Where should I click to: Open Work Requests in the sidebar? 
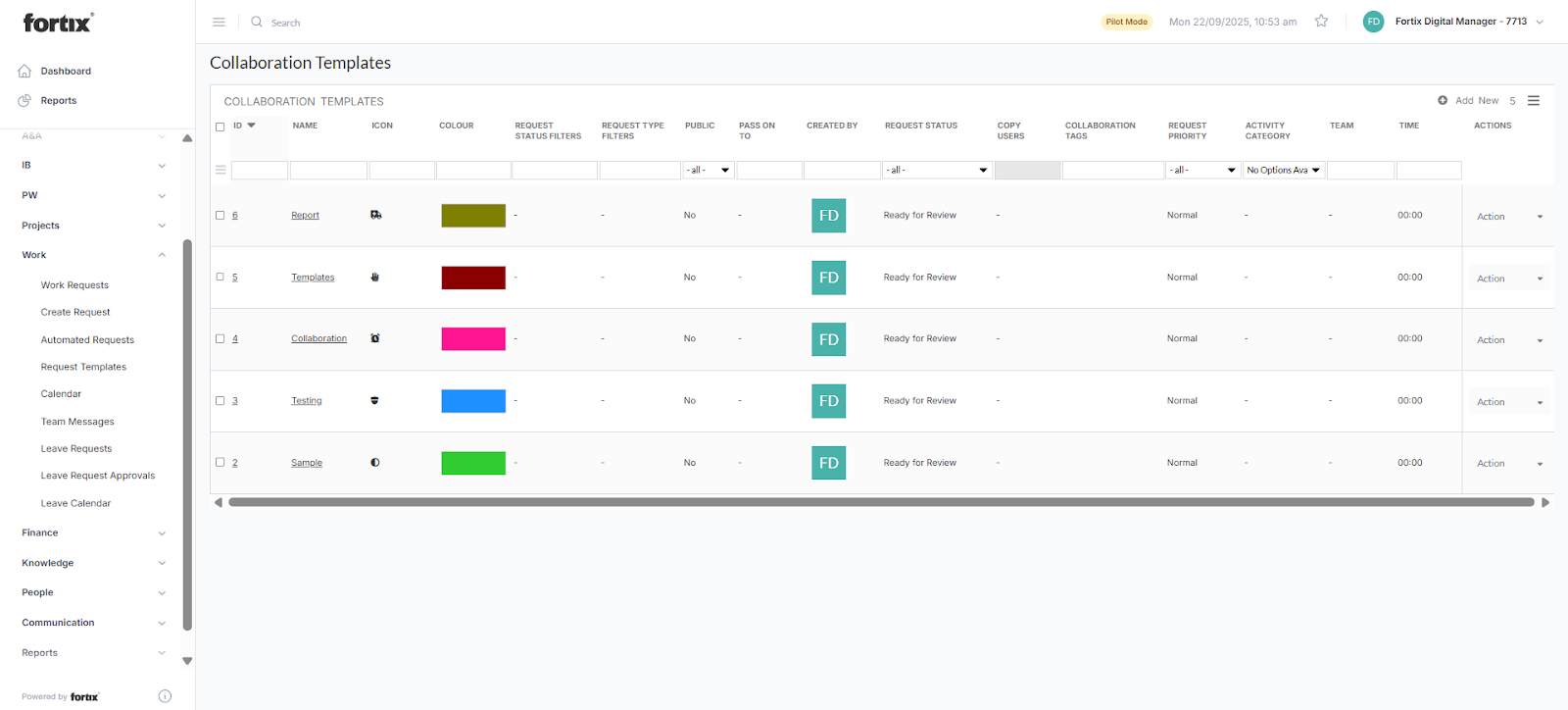[x=74, y=285]
